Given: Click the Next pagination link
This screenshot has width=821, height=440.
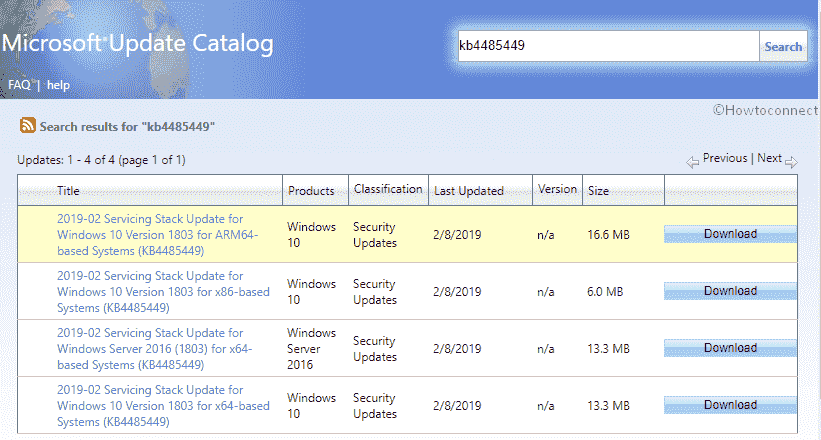Looking at the screenshot, I should click(769, 158).
